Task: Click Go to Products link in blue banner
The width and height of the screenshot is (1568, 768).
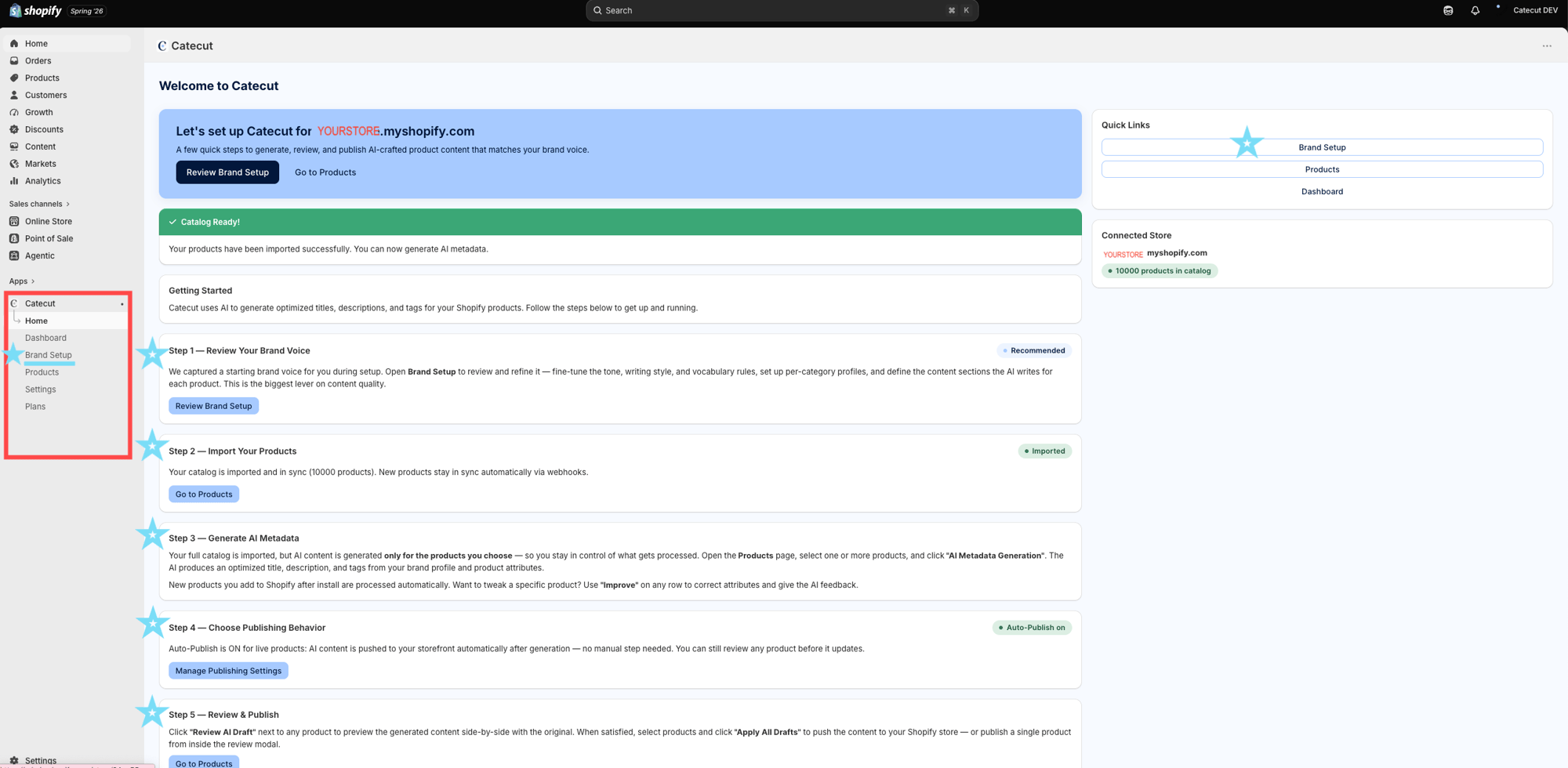Action: click(x=325, y=172)
